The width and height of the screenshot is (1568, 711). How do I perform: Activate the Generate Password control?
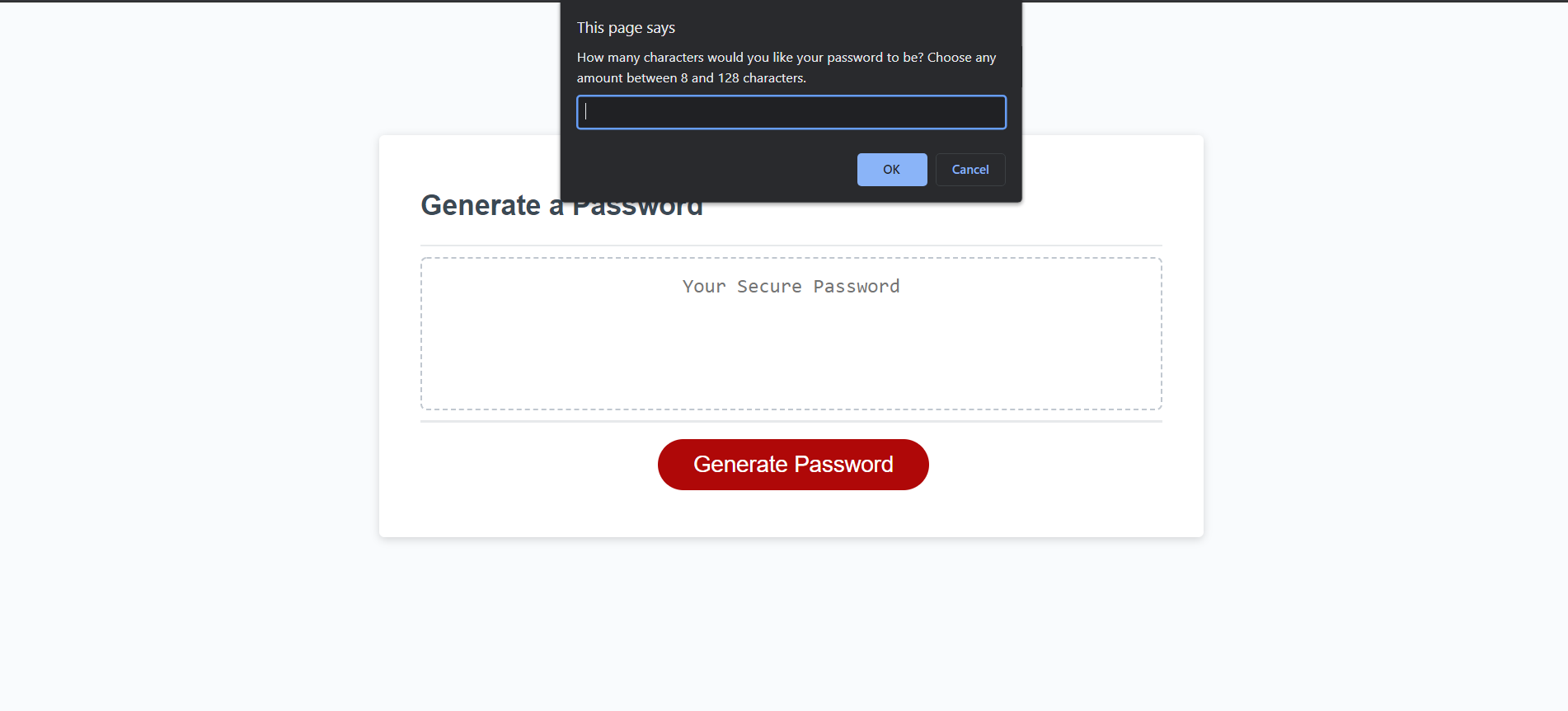point(792,464)
